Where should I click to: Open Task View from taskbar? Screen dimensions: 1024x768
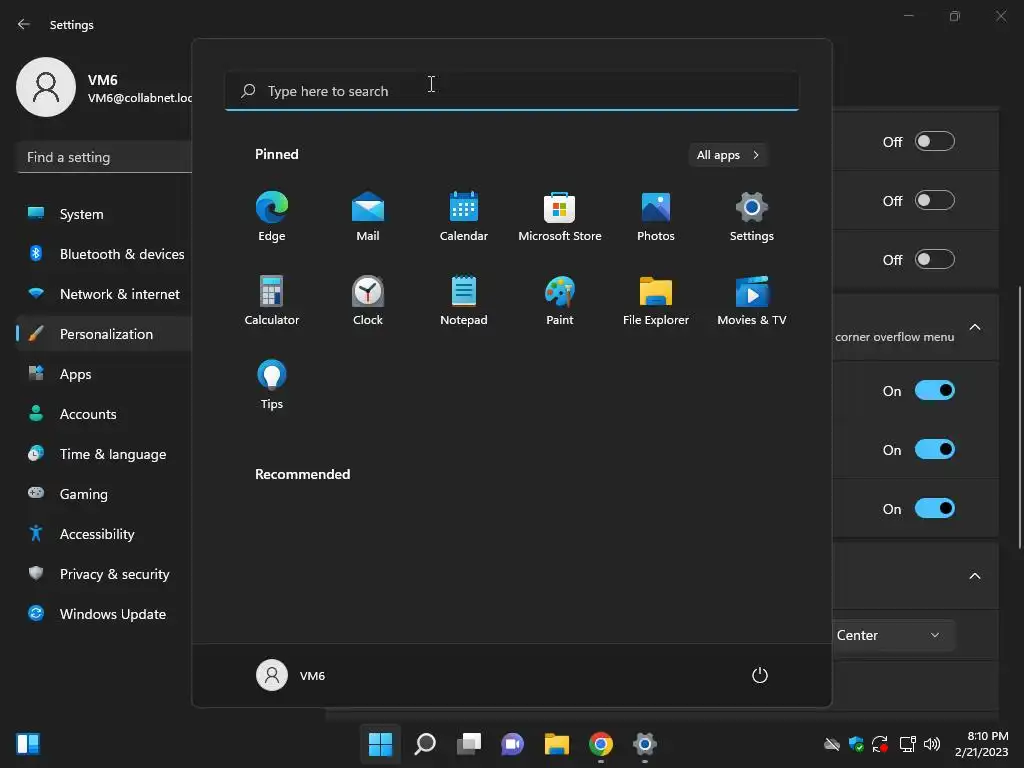(x=469, y=744)
